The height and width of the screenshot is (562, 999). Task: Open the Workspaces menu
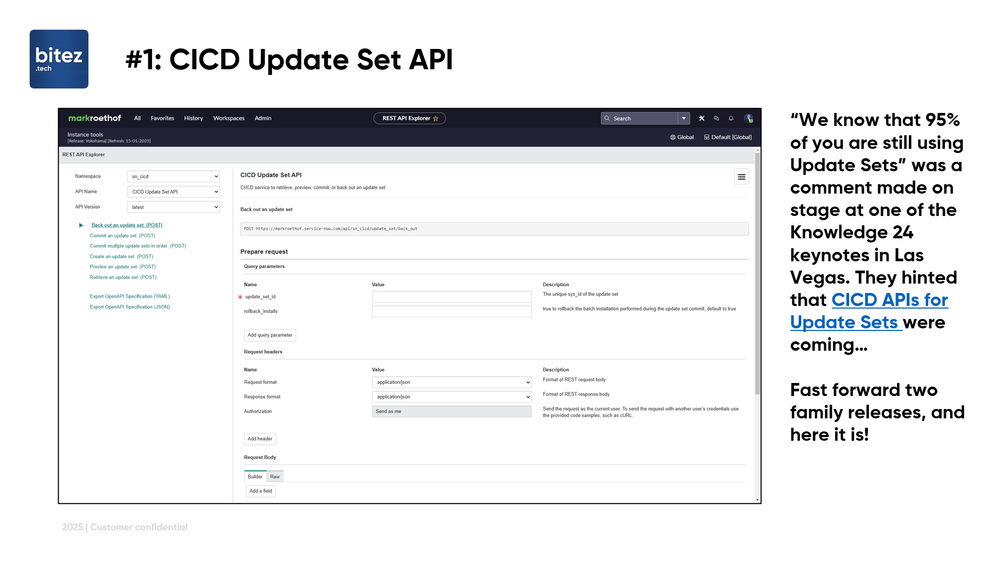click(x=229, y=119)
